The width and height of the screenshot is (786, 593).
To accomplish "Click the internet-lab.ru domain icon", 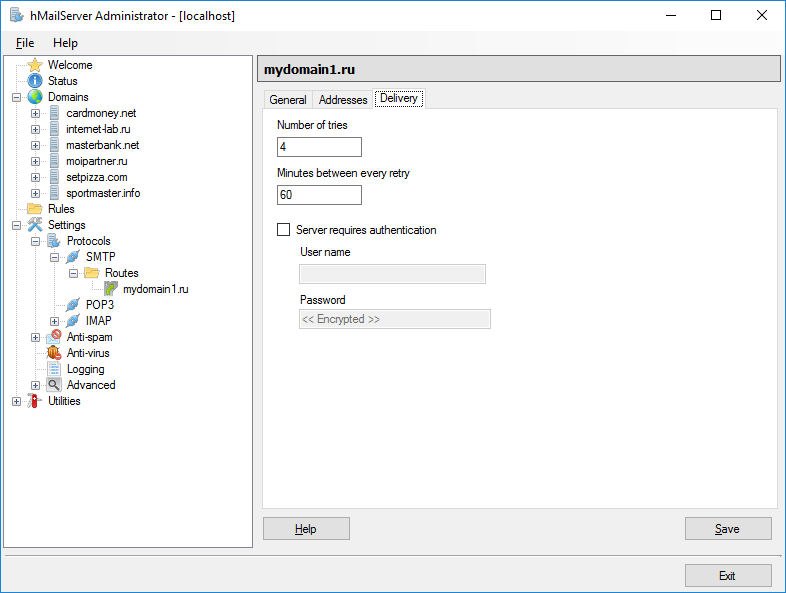I will click(54, 129).
